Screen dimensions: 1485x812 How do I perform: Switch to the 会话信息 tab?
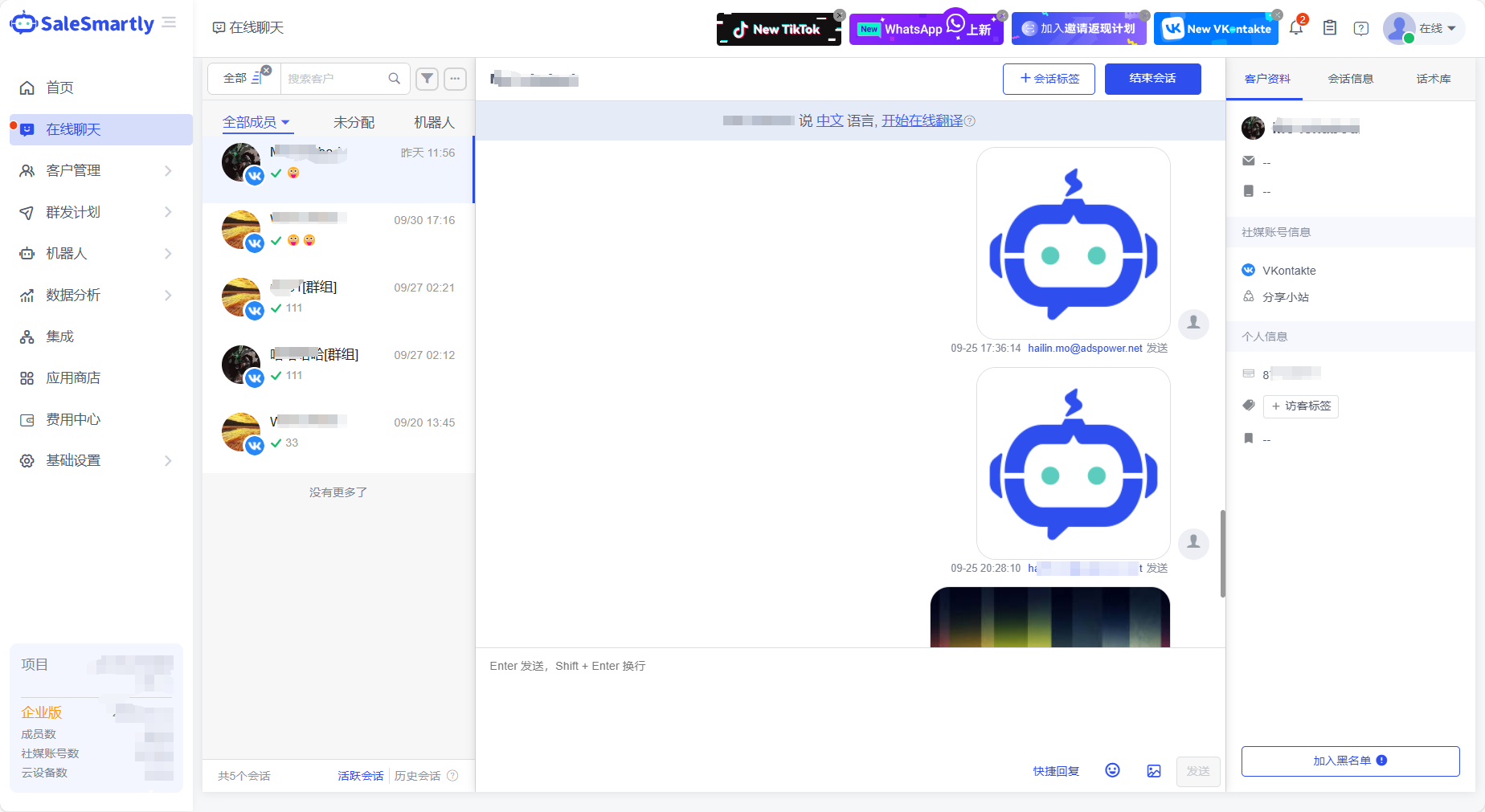click(1350, 79)
